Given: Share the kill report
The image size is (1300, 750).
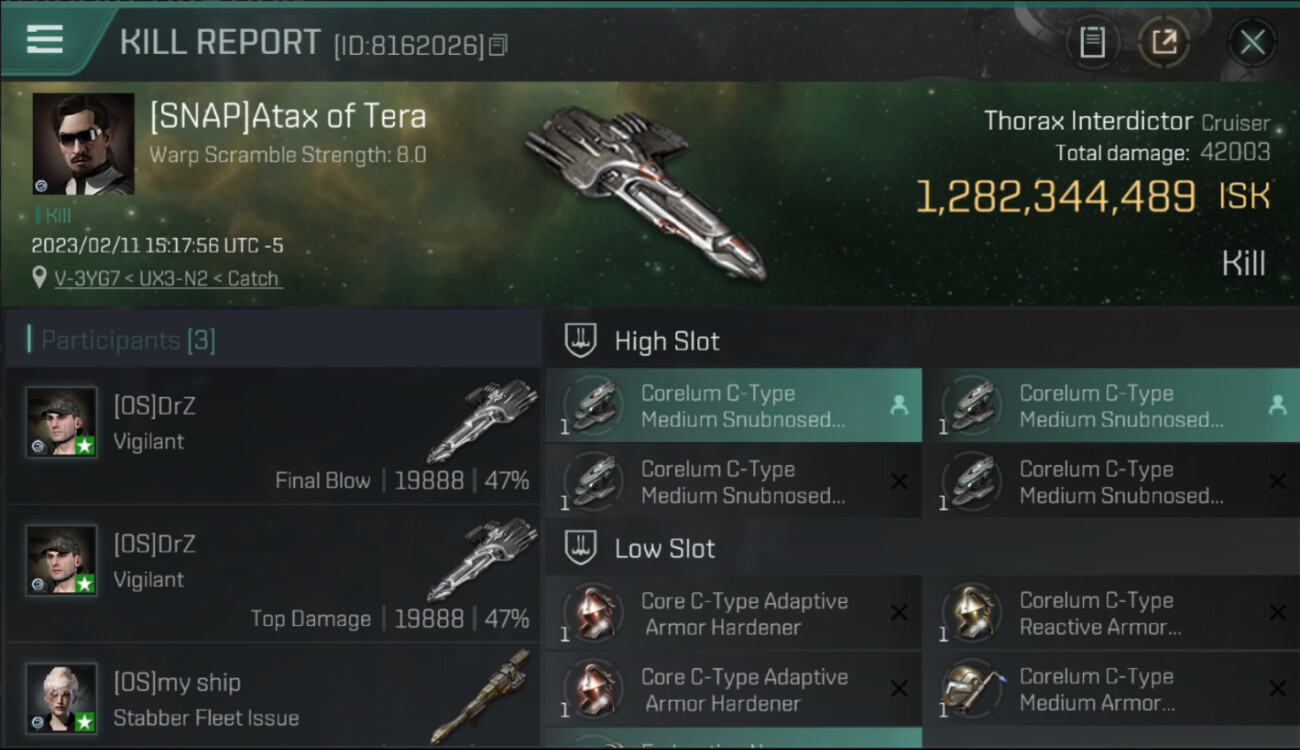Looking at the screenshot, I should [1164, 42].
